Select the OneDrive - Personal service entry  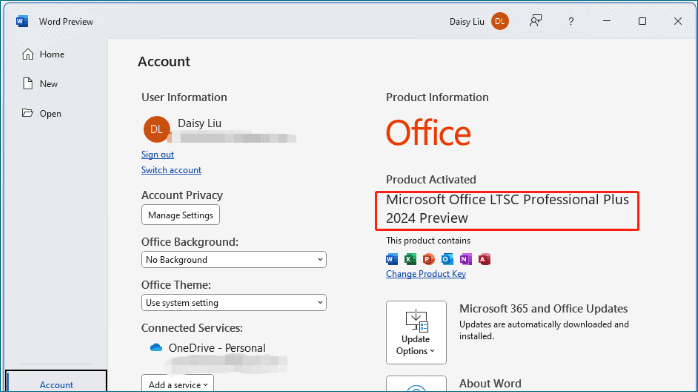(x=217, y=348)
